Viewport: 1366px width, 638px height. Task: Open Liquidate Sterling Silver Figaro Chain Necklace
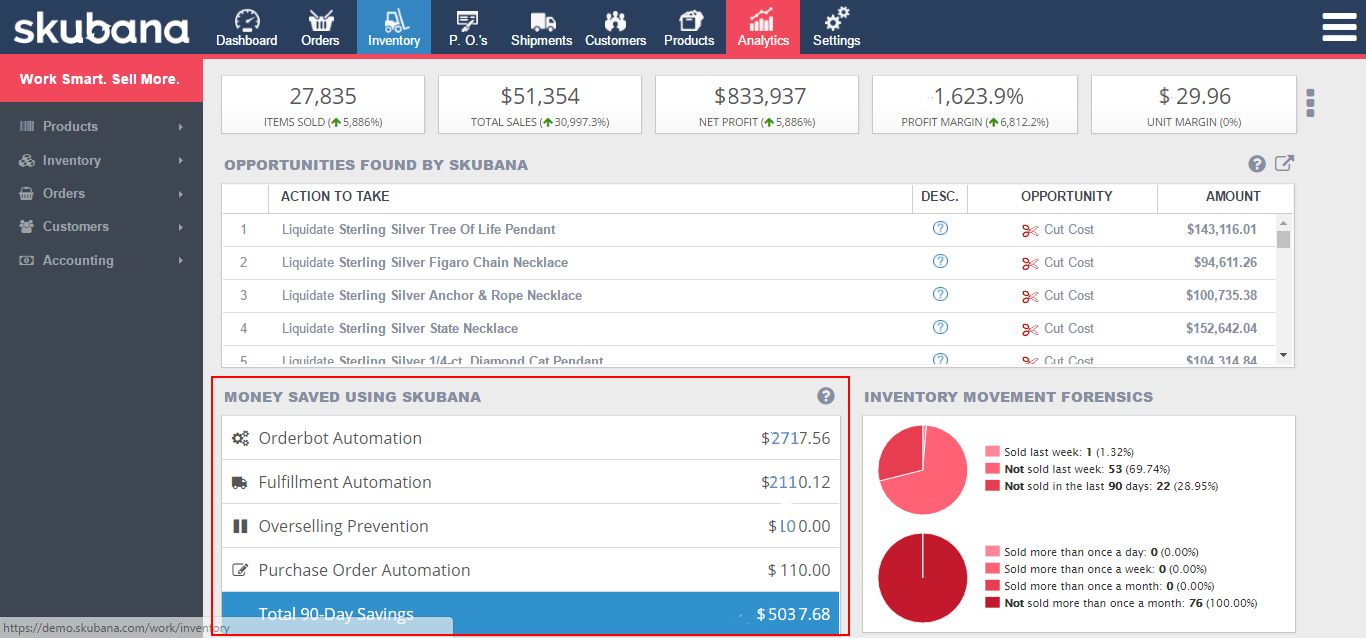(425, 262)
